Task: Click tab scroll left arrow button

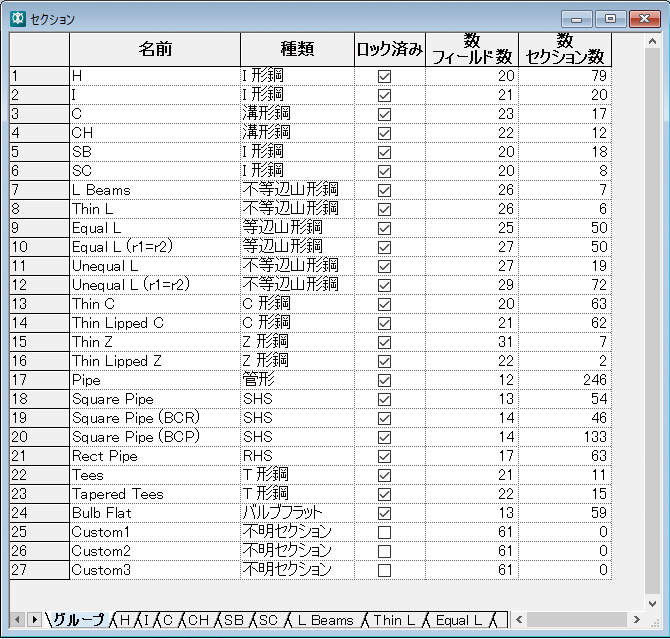Action: (x=17, y=619)
